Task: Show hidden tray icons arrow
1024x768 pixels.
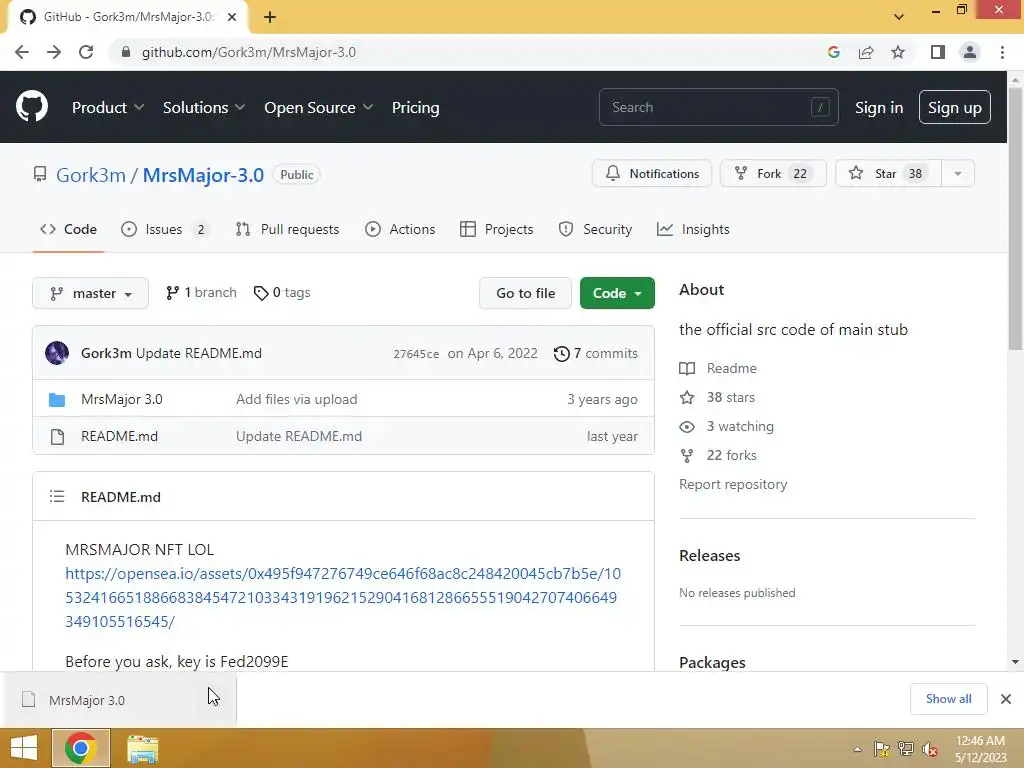Action: click(857, 749)
